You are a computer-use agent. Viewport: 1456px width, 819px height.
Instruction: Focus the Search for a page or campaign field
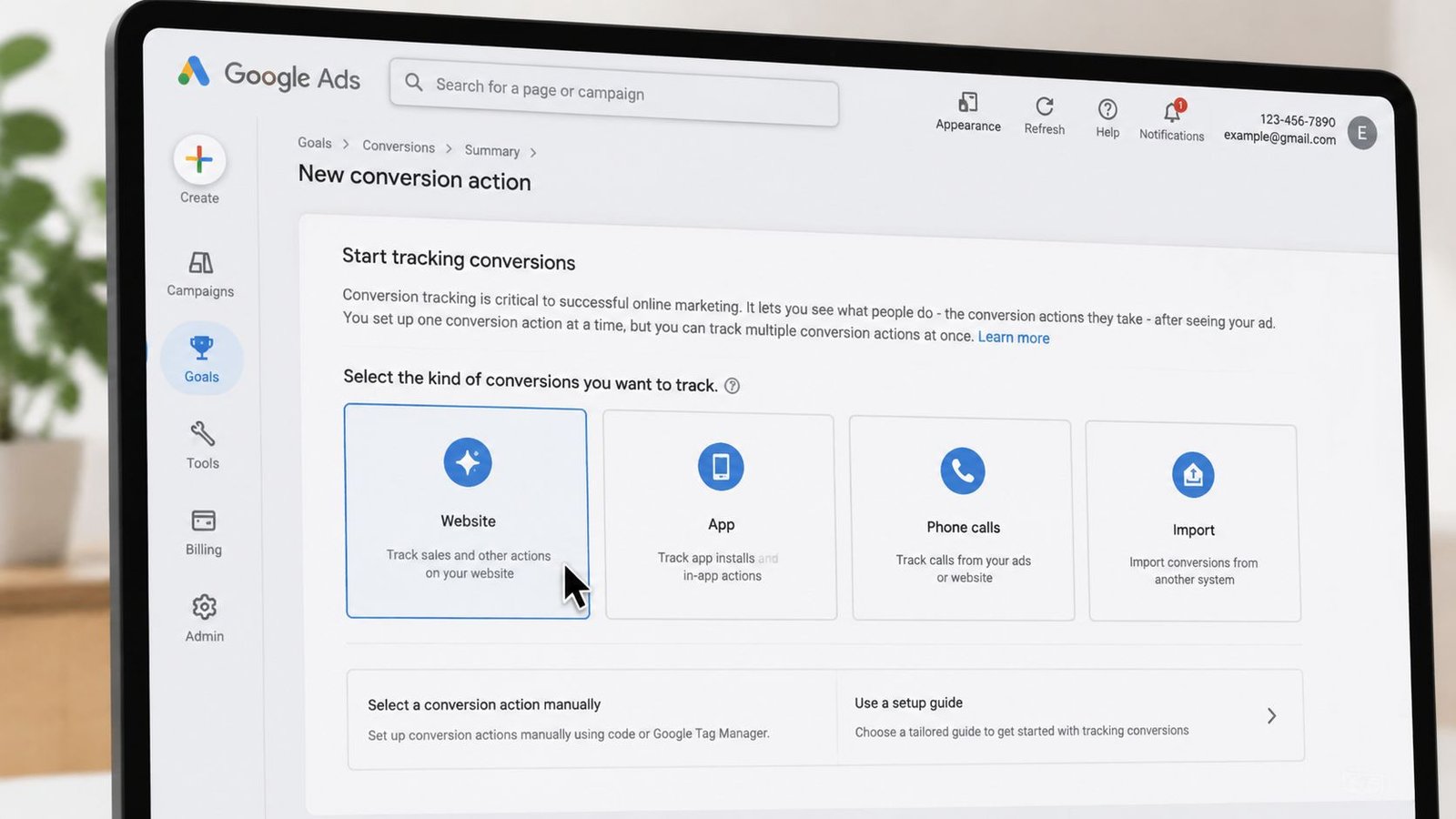[614, 92]
